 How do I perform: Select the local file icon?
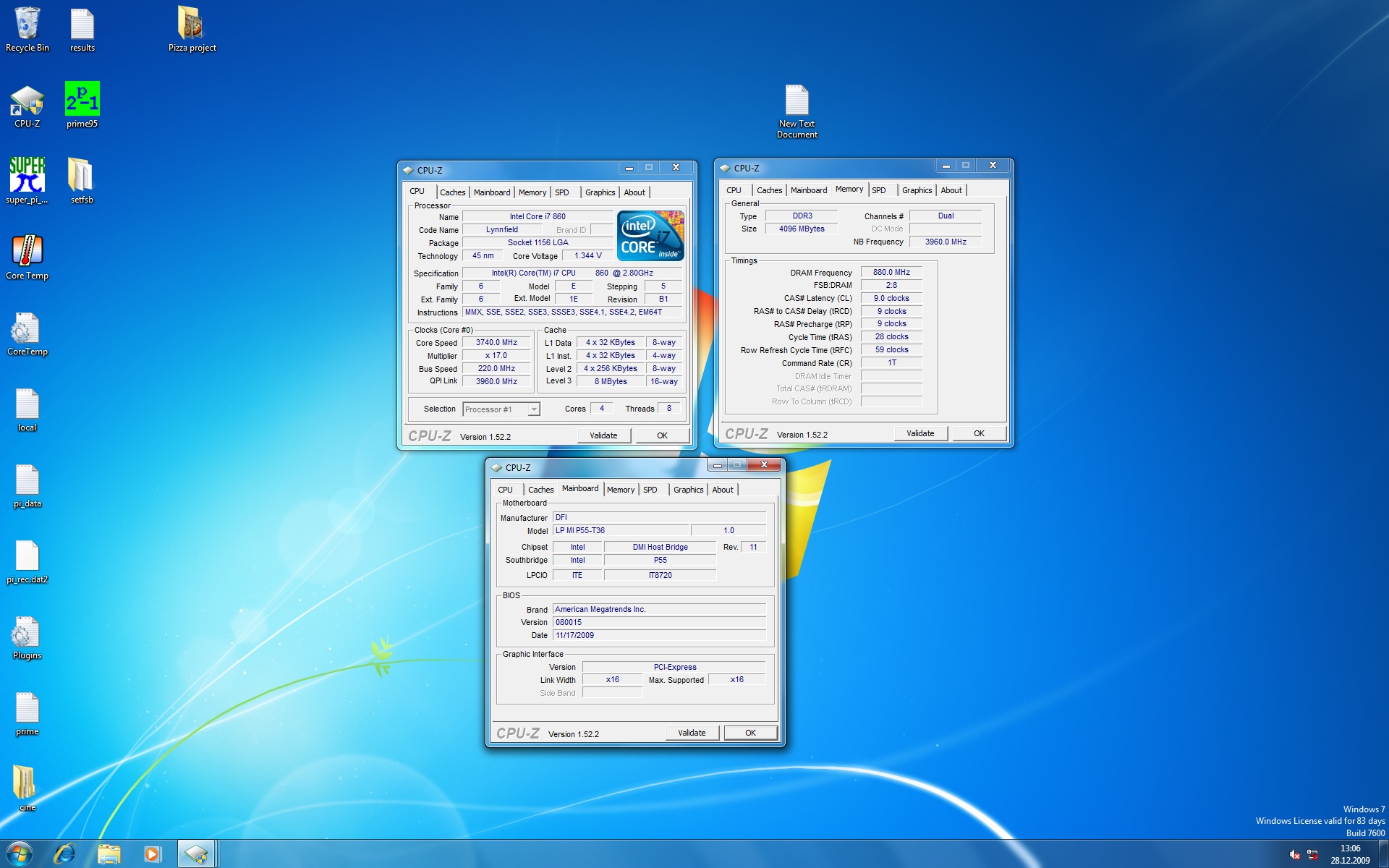tap(27, 409)
